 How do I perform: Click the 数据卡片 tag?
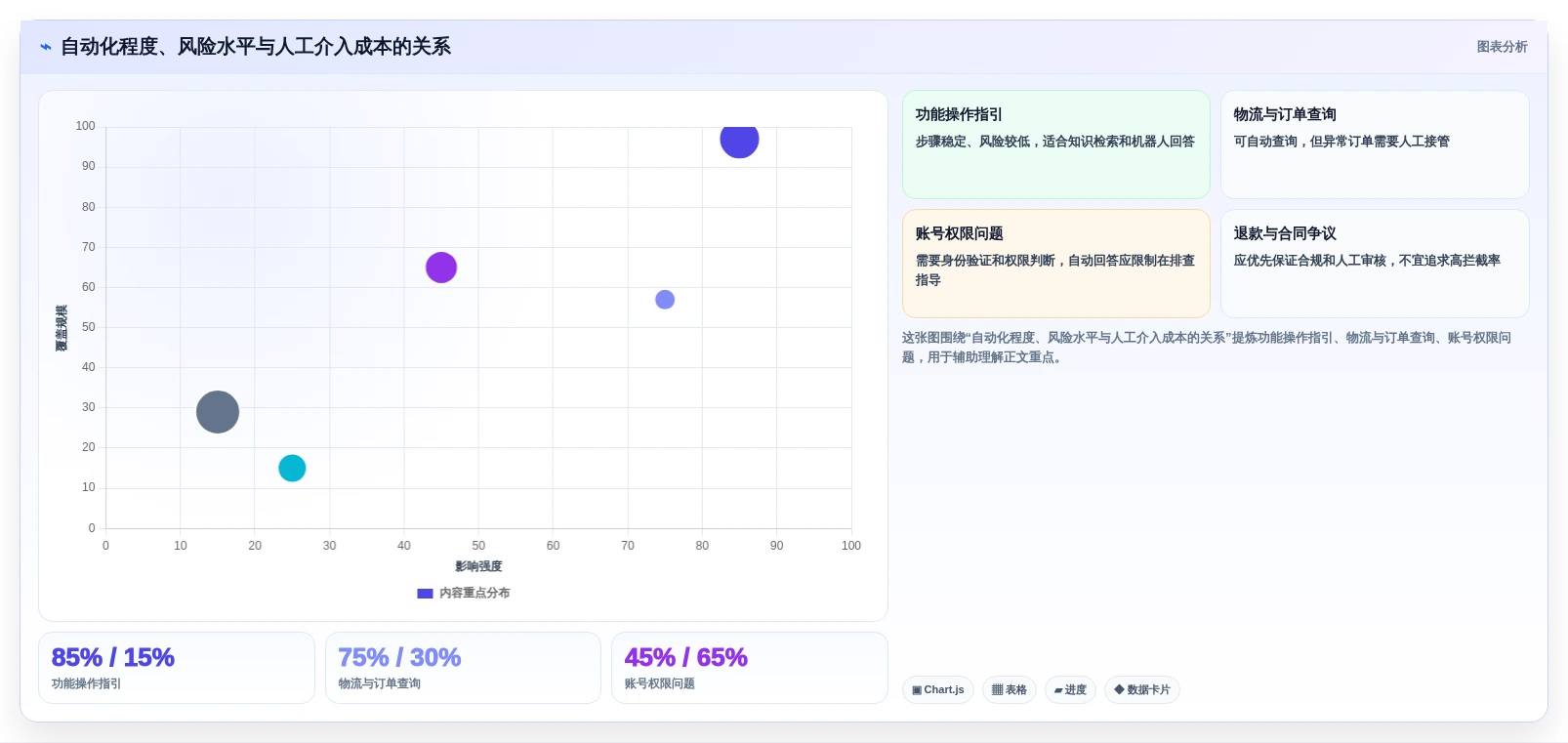click(x=1142, y=690)
